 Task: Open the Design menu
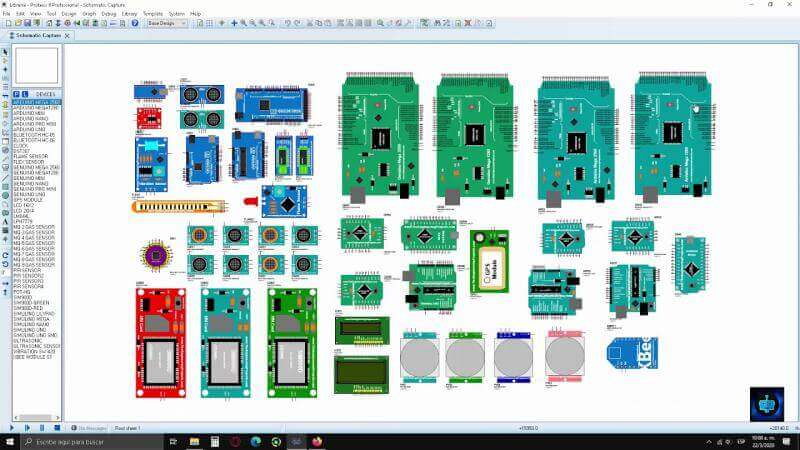point(69,14)
